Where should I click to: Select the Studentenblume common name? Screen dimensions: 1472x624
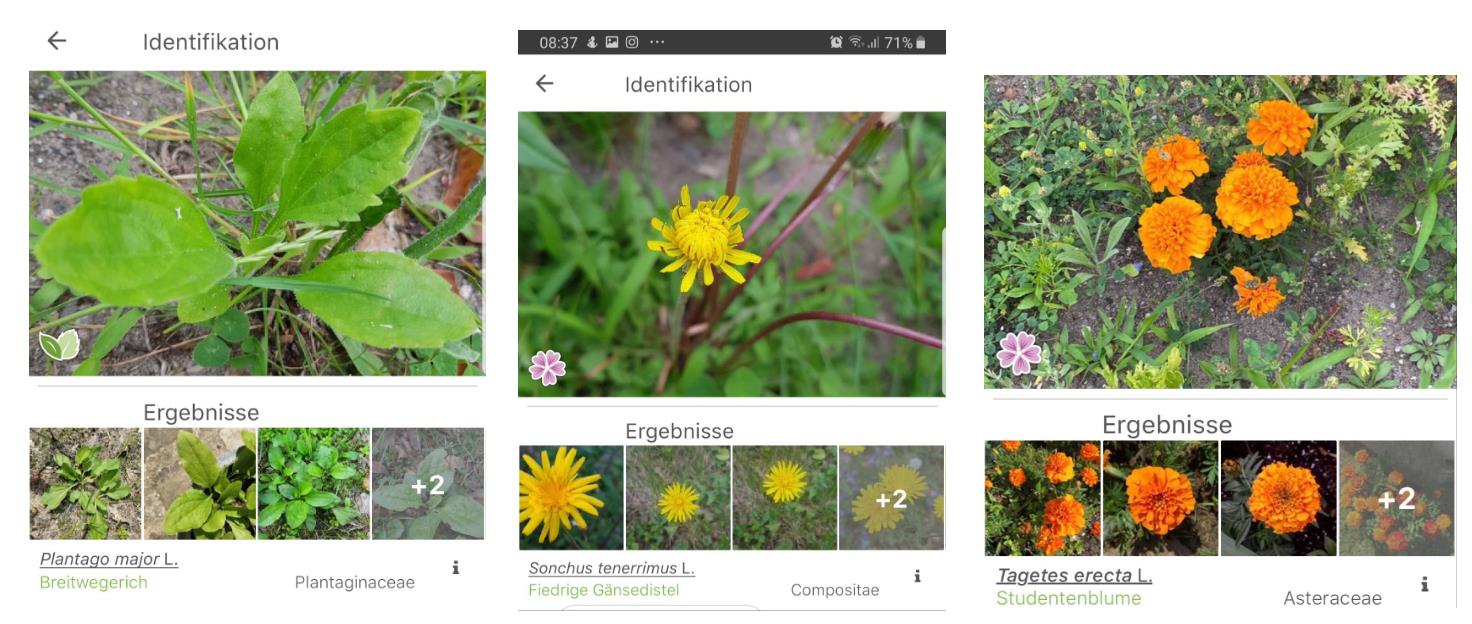click(1068, 598)
